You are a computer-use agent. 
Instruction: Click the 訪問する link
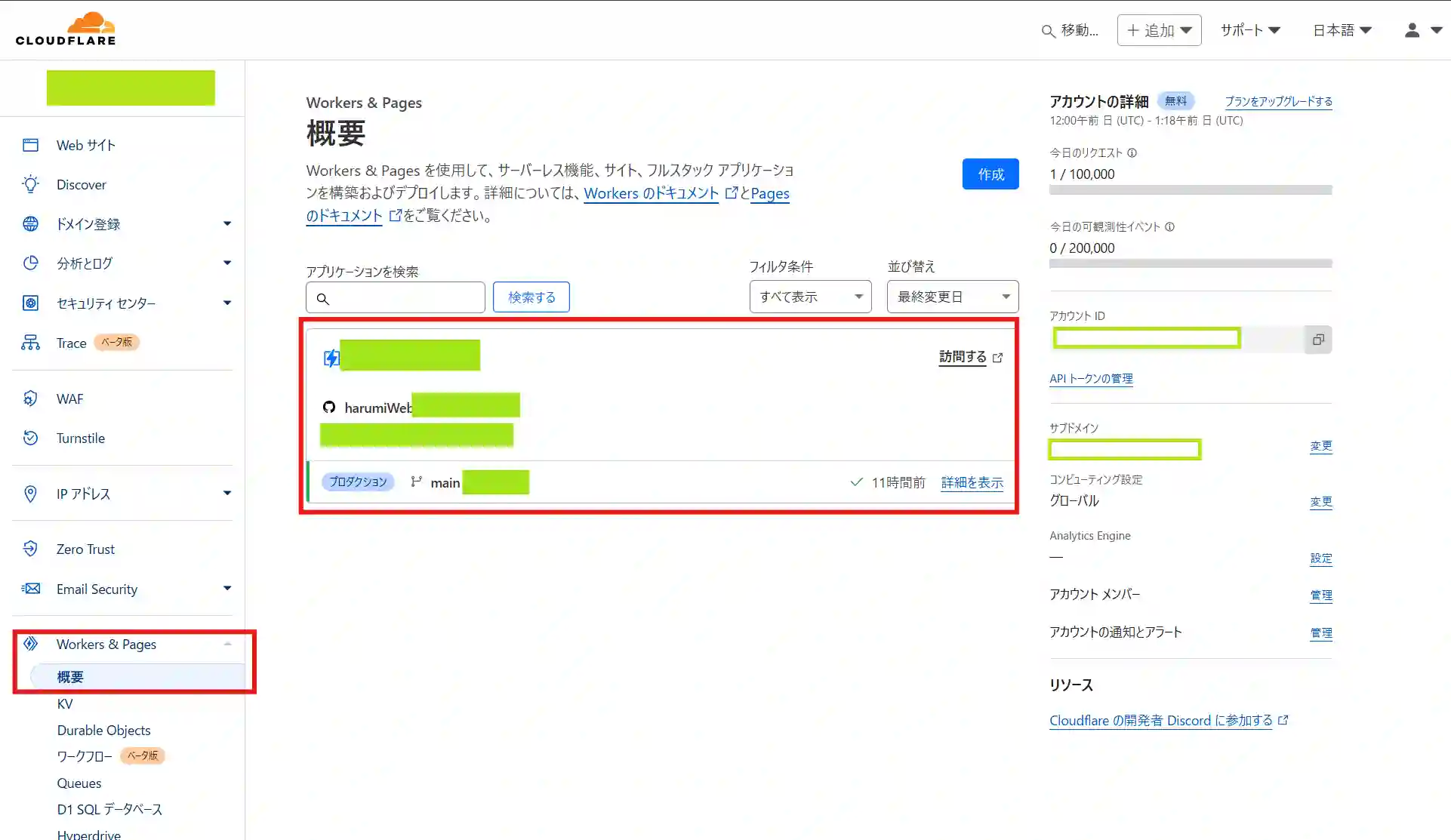pyautogui.click(x=963, y=357)
